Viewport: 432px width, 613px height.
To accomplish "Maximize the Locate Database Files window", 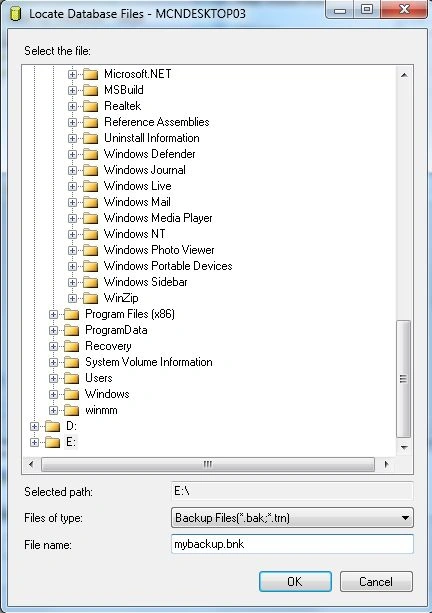I will point(367,10).
